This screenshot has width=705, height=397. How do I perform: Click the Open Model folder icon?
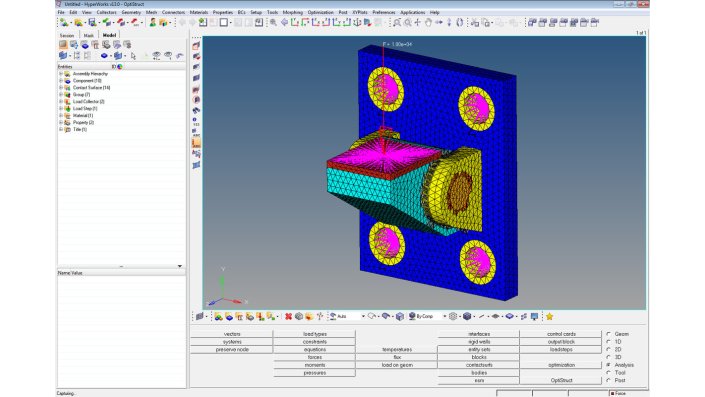[x=79, y=22]
